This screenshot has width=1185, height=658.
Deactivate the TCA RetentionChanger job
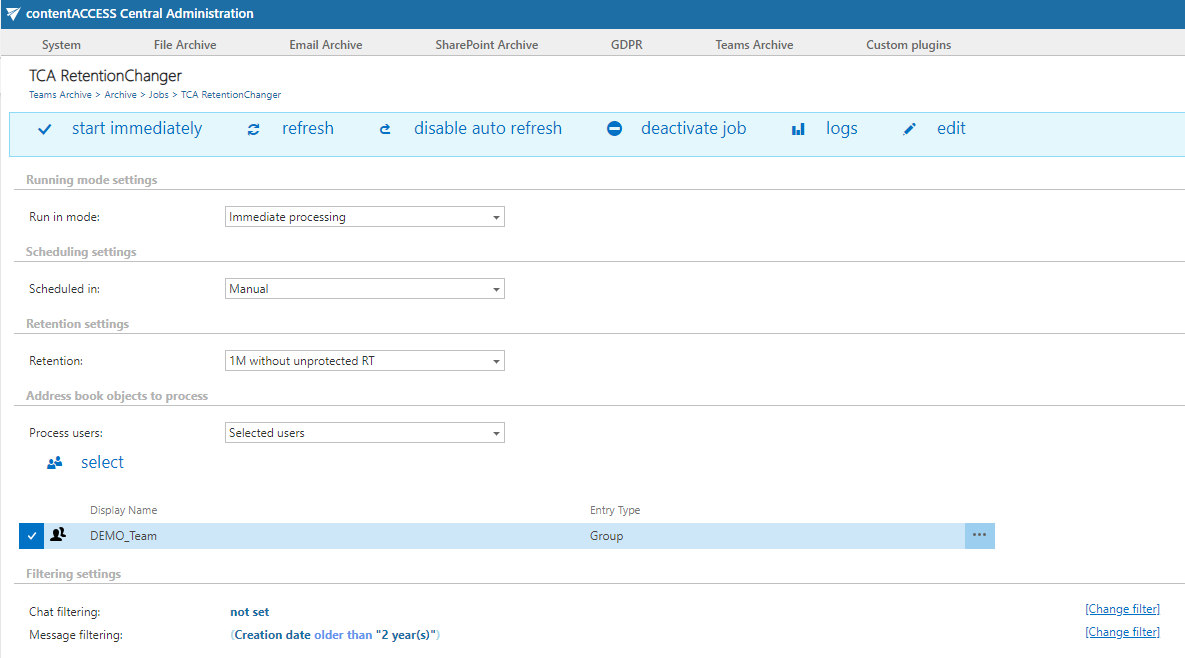point(613,128)
